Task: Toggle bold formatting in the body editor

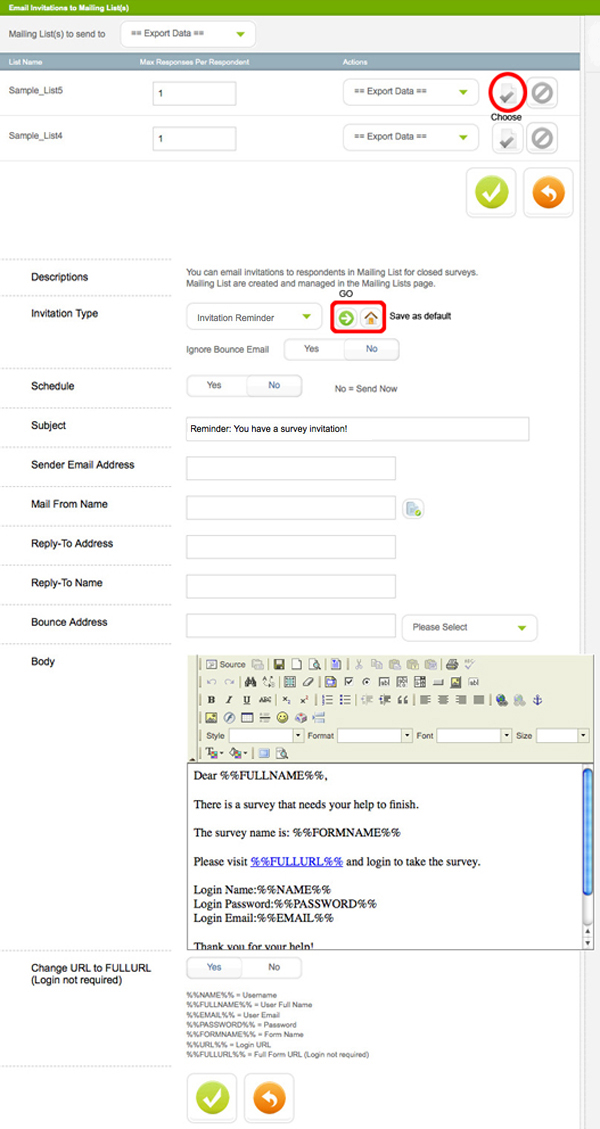Action: pyautogui.click(x=211, y=699)
